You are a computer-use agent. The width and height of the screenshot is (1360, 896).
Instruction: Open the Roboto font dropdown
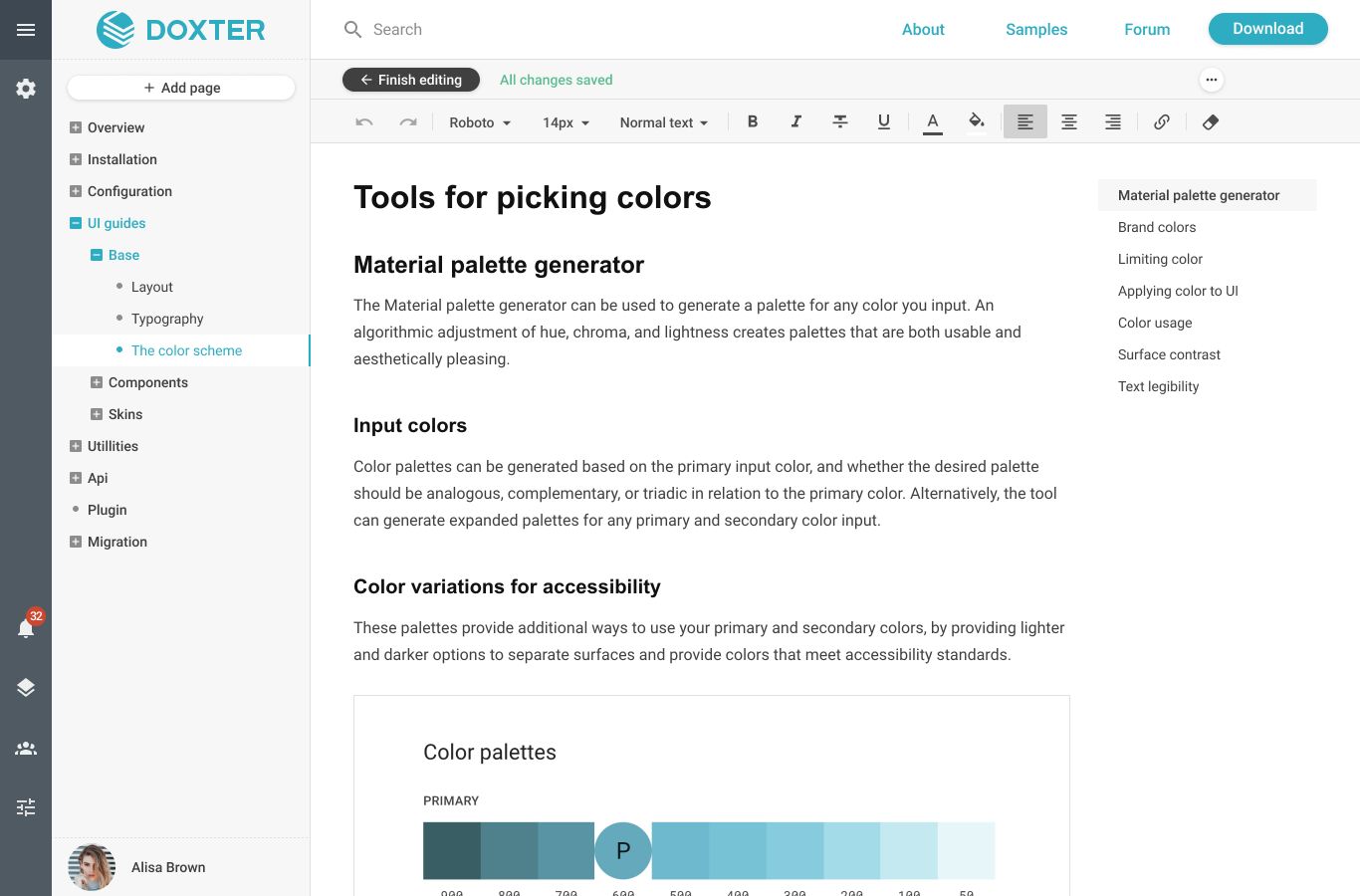click(479, 122)
